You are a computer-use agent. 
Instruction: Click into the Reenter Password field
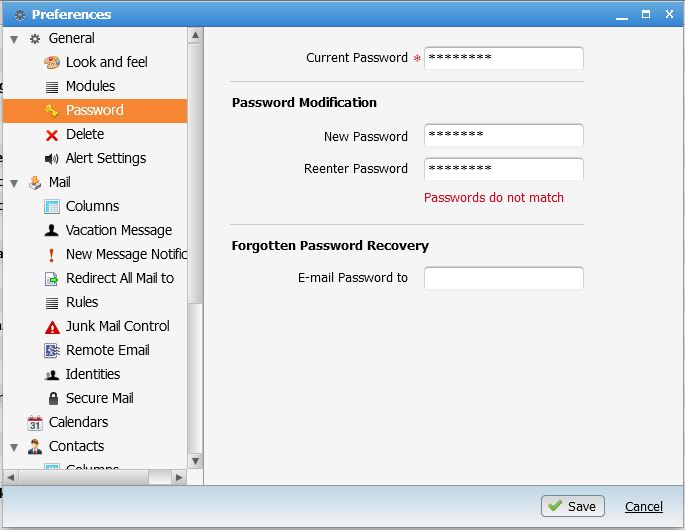coord(503,169)
